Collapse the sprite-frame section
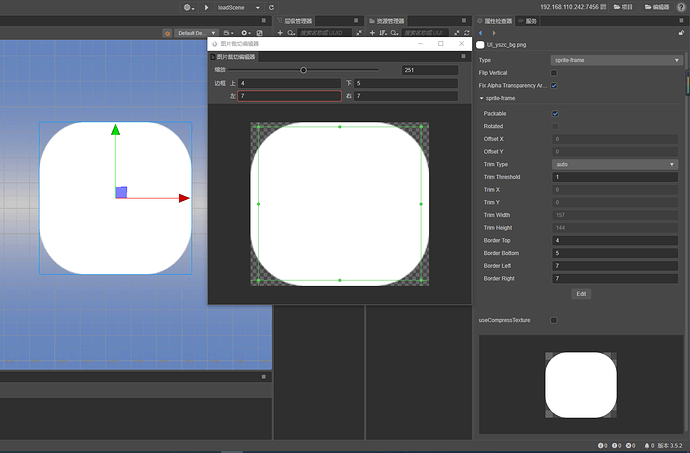The height and width of the screenshot is (453, 690). click(x=481, y=99)
